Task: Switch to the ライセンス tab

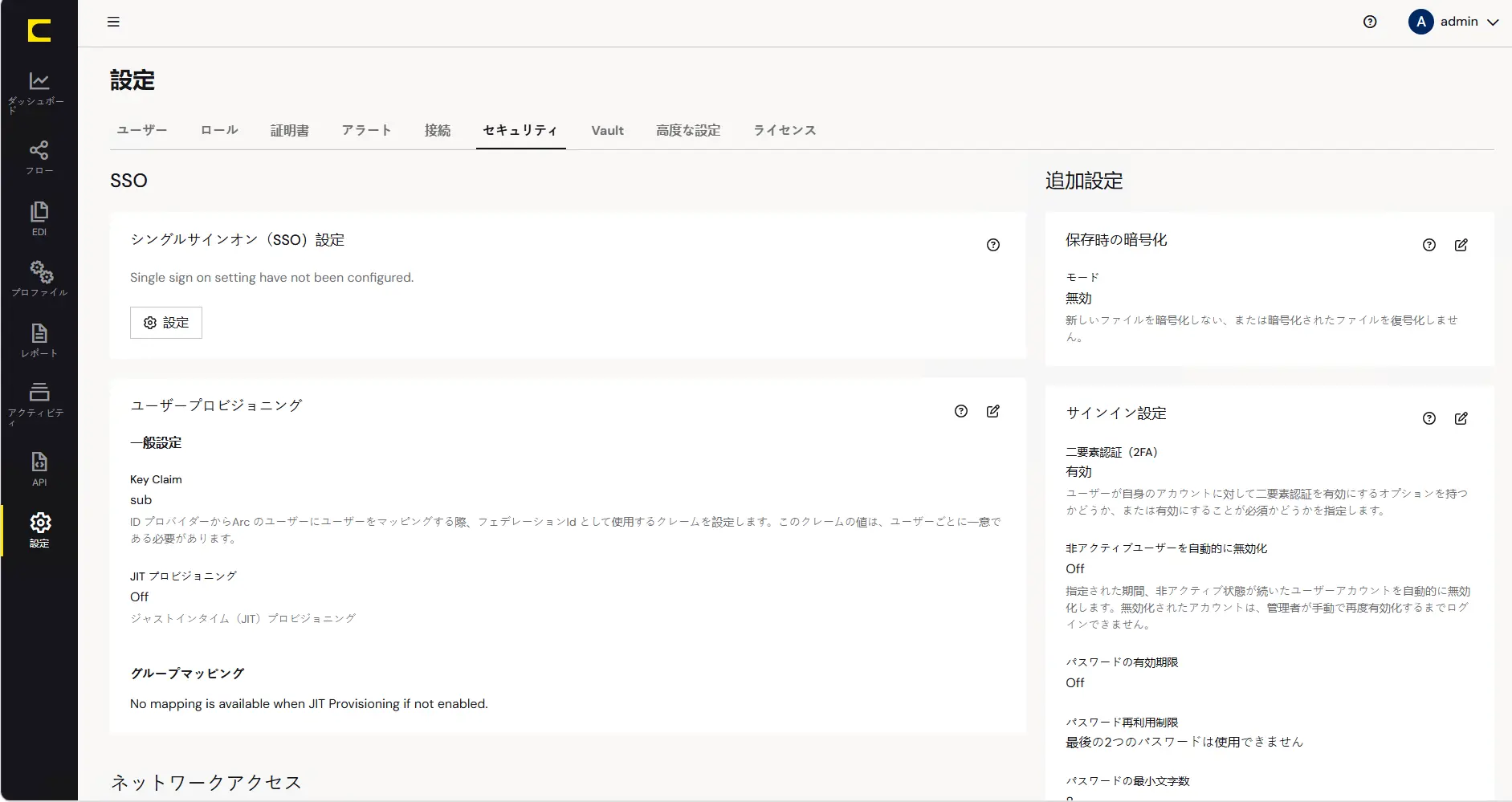Action: [x=785, y=130]
